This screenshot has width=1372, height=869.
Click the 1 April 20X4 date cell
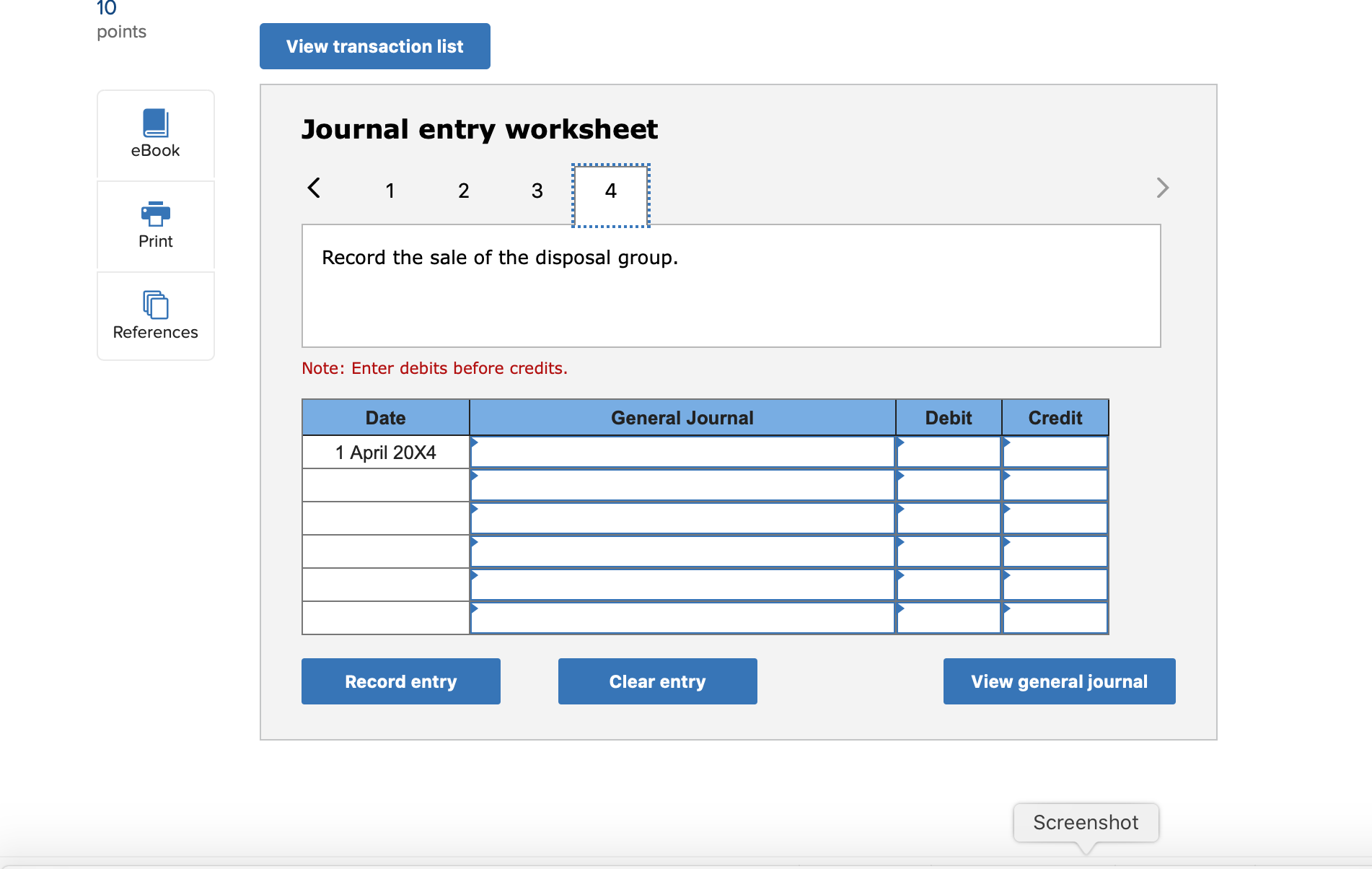point(386,453)
